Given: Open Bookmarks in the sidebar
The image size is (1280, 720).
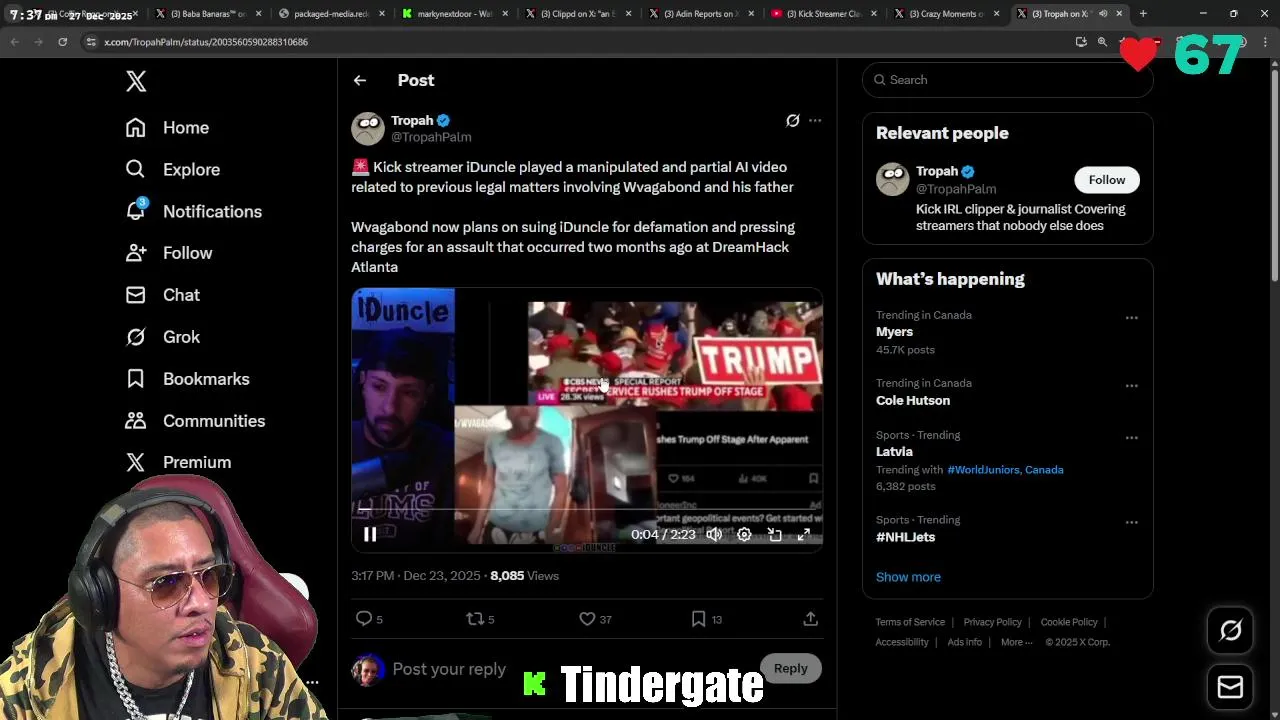Looking at the screenshot, I should (187, 379).
